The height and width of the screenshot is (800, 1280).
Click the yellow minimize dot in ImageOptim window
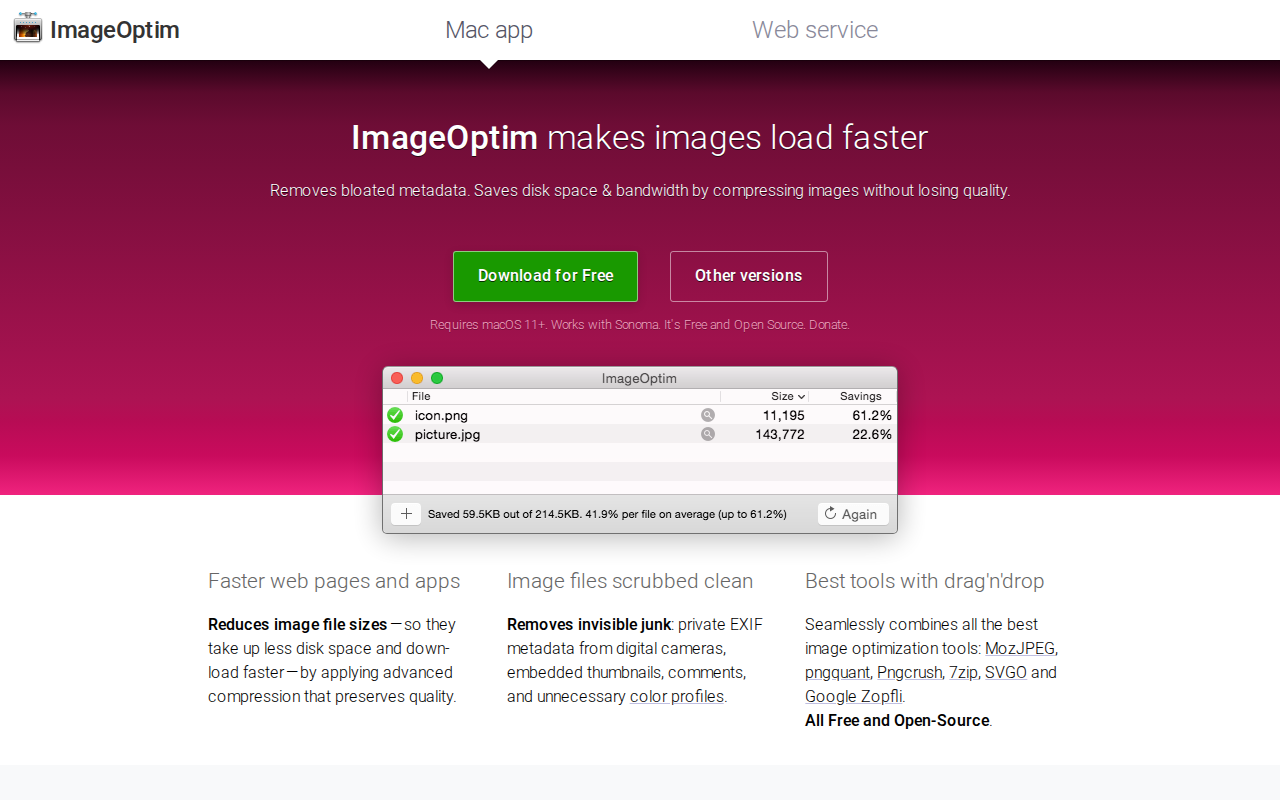pos(417,378)
